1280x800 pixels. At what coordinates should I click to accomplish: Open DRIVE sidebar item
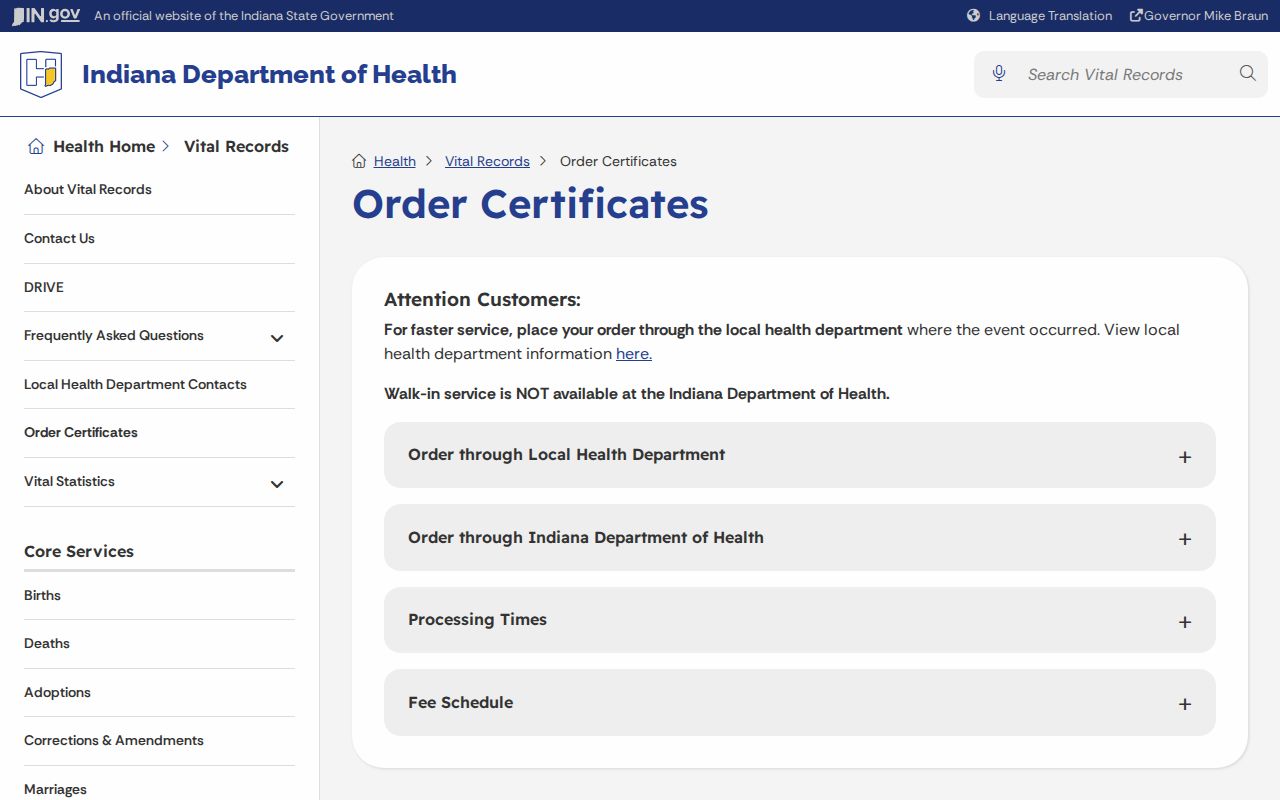(44, 287)
